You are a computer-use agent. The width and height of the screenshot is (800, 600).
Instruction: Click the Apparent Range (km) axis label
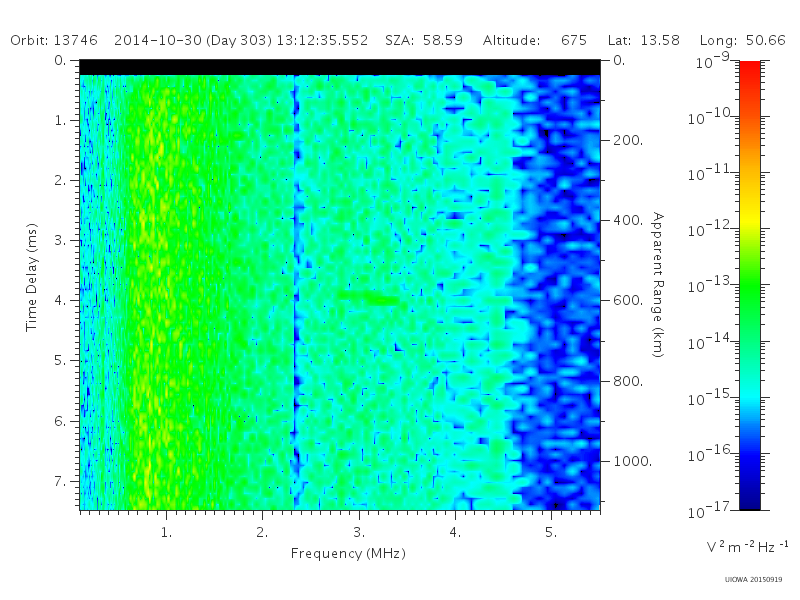658,285
